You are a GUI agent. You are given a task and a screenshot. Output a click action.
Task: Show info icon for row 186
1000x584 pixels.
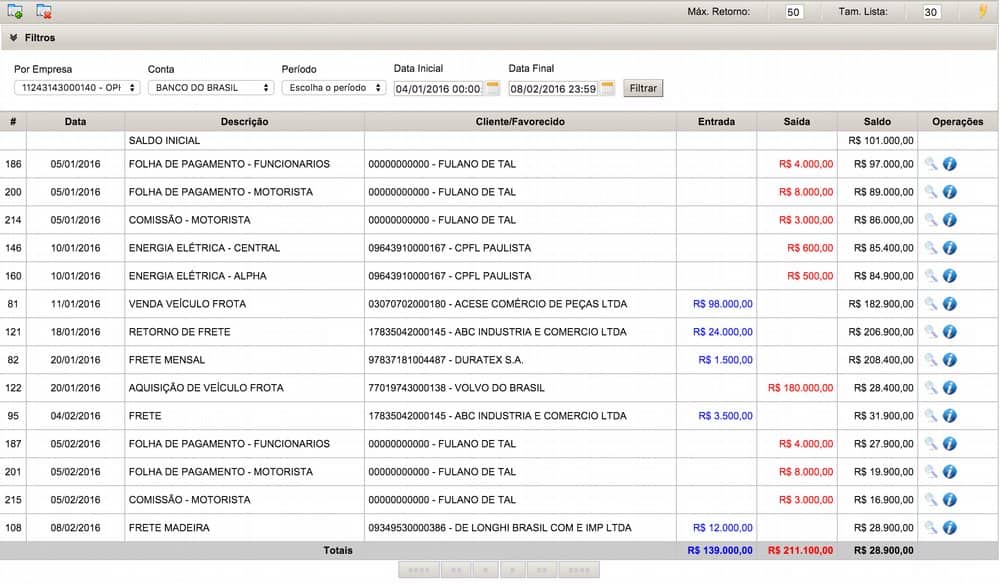pyautogui.click(x=950, y=164)
